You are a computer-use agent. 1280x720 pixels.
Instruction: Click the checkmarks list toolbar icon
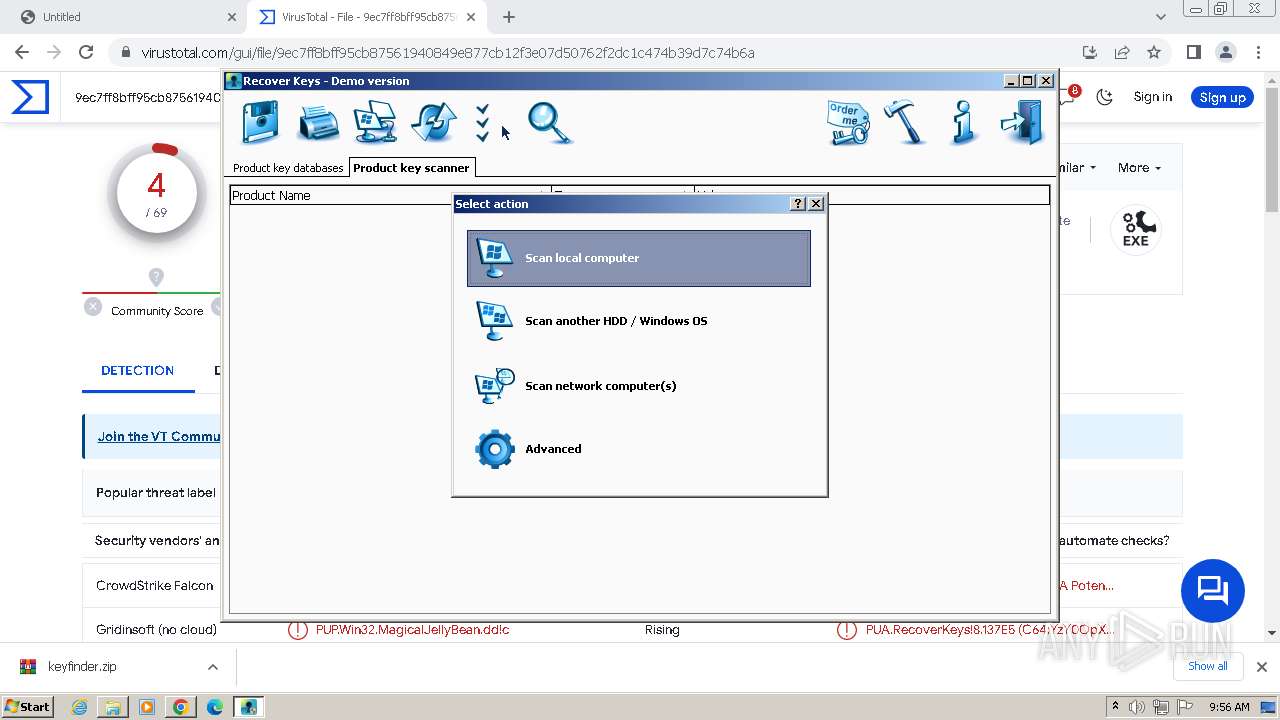coord(483,123)
